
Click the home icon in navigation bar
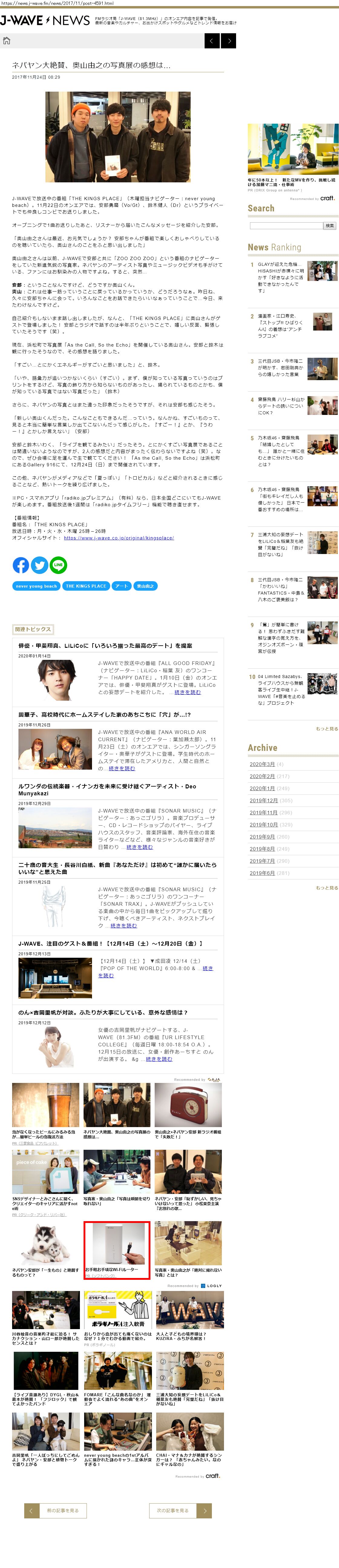tap(7, 41)
